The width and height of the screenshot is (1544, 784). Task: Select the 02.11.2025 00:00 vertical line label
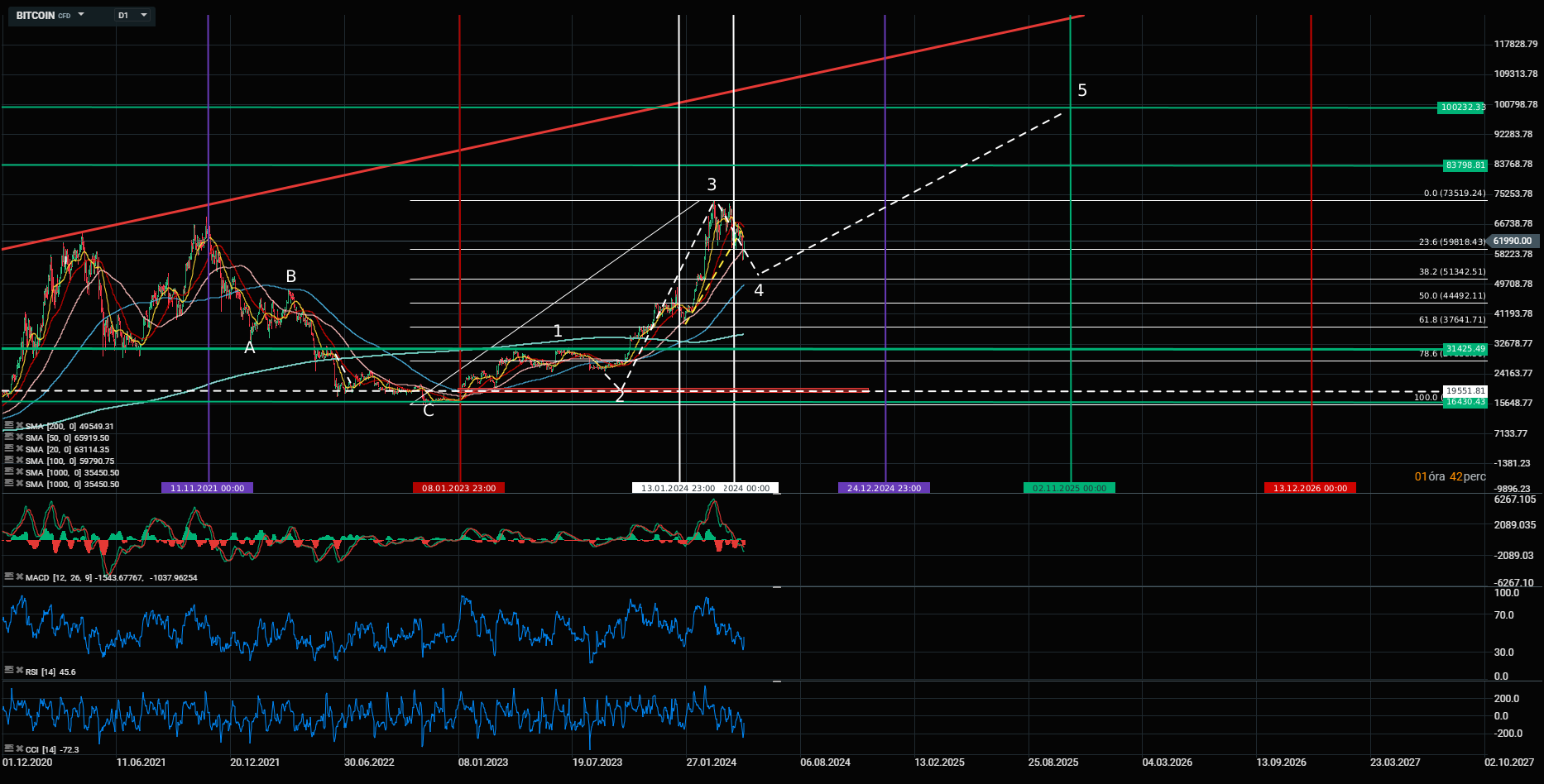coord(1070,488)
